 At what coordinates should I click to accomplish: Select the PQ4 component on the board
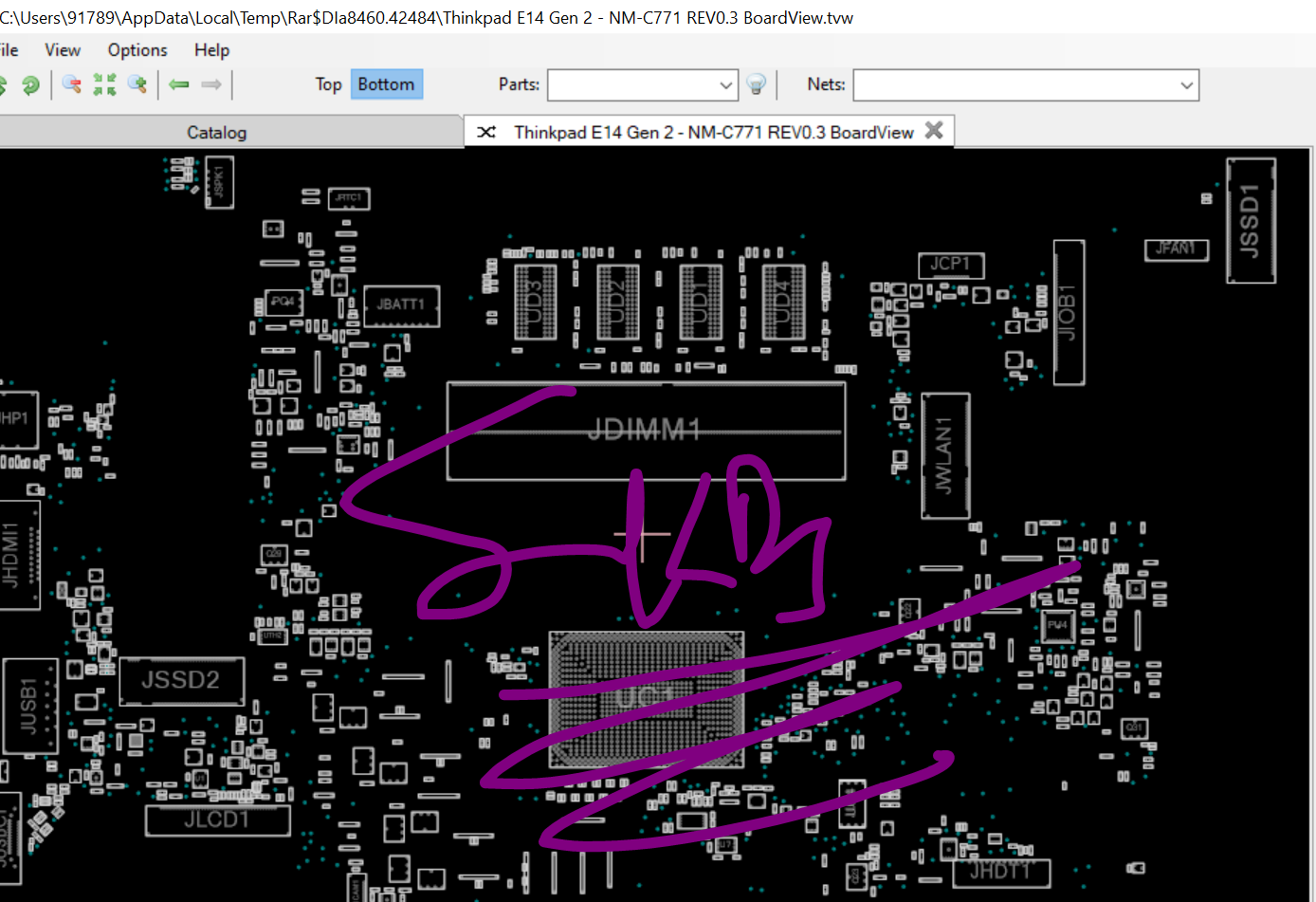coord(283,303)
